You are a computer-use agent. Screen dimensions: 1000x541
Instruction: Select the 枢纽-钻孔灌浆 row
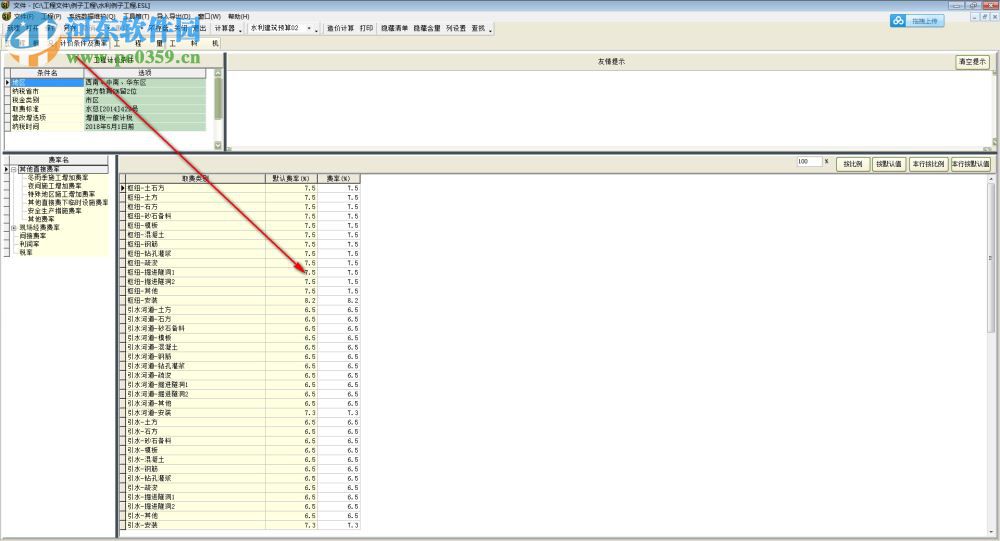(x=242, y=254)
